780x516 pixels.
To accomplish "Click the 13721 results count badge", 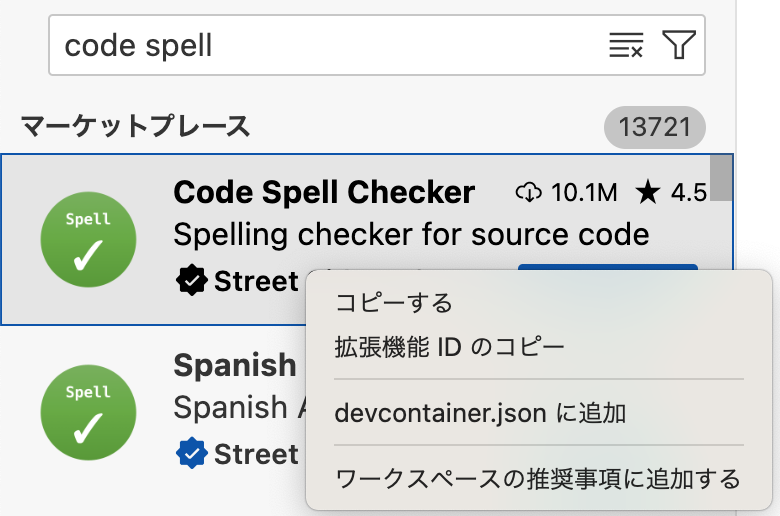I will [x=655, y=127].
